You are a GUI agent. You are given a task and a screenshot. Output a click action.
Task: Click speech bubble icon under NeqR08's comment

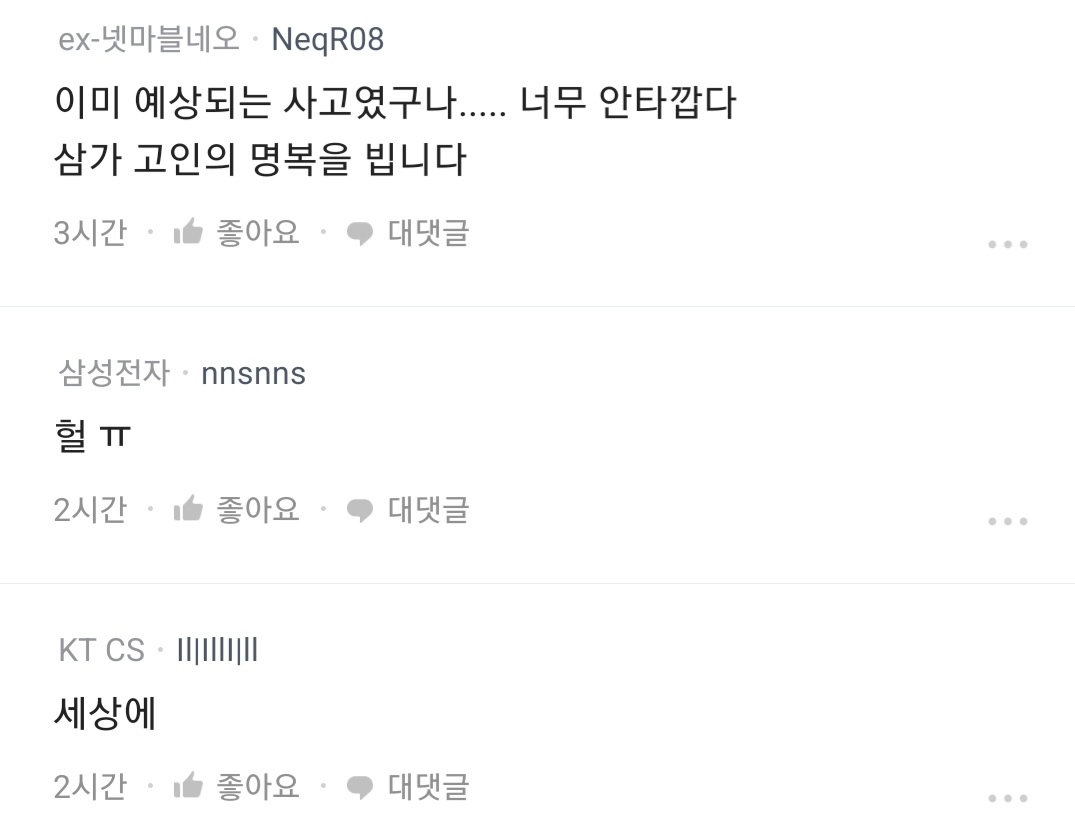[x=359, y=234]
